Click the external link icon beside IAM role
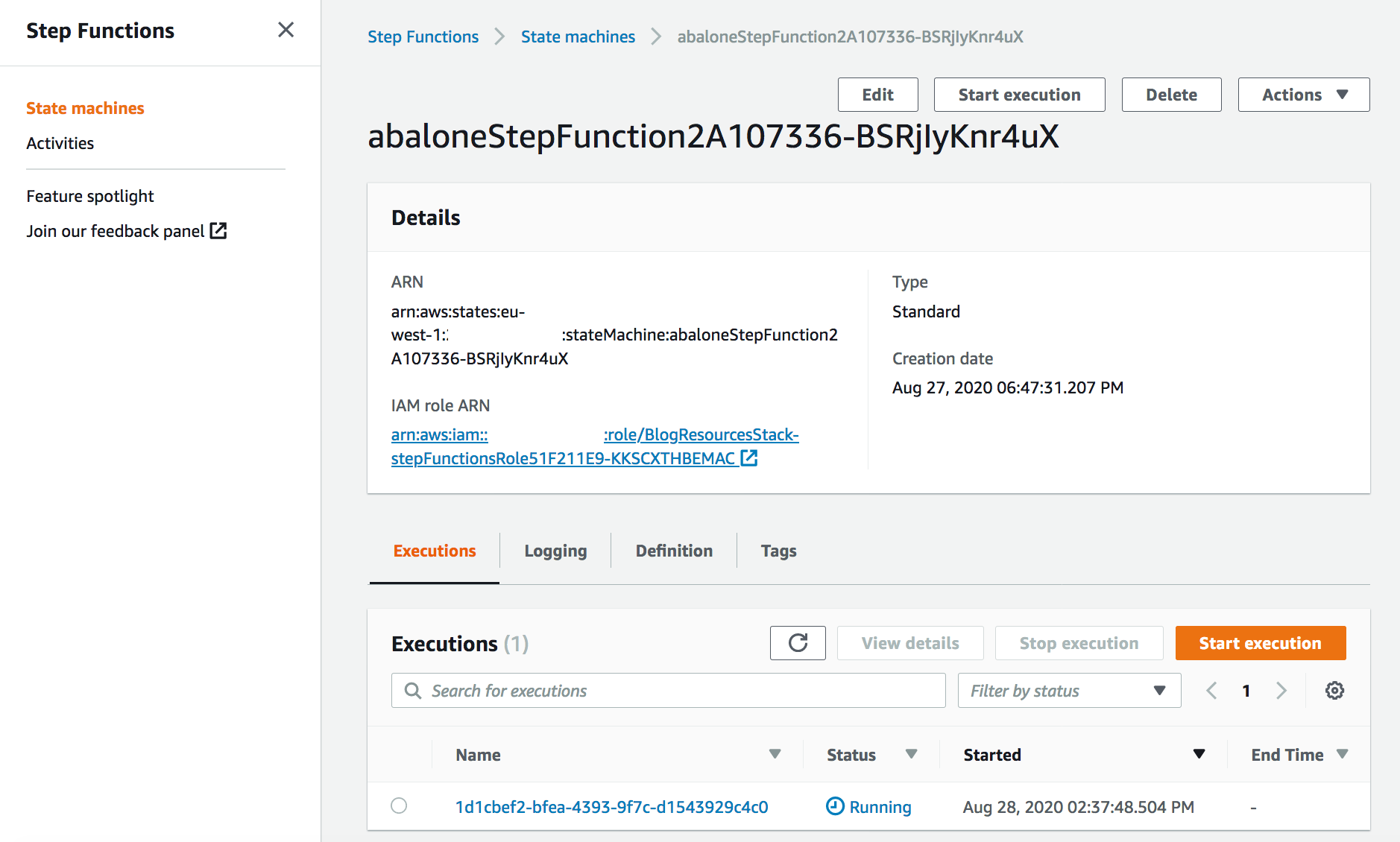The image size is (1400, 842). [x=749, y=458]
